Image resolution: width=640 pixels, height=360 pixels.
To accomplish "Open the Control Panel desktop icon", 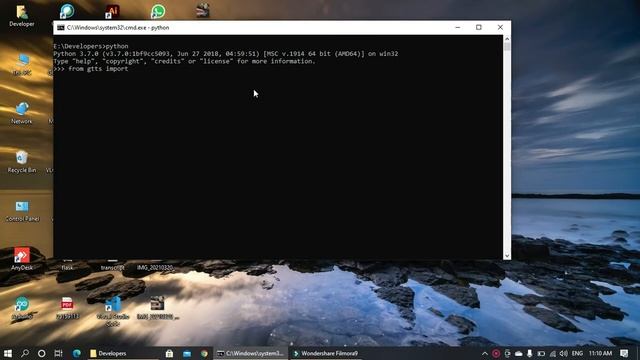I will tap(22, 211).
